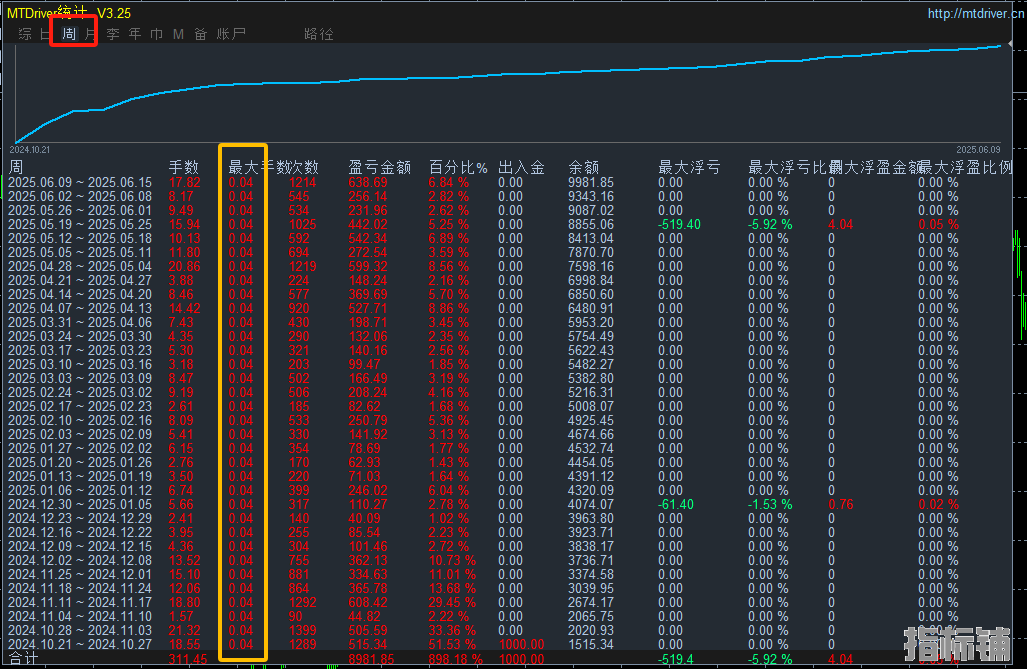Click the 手数 column header
The height and width of the screenshot is (669, 1027).
tap(183, 168)
